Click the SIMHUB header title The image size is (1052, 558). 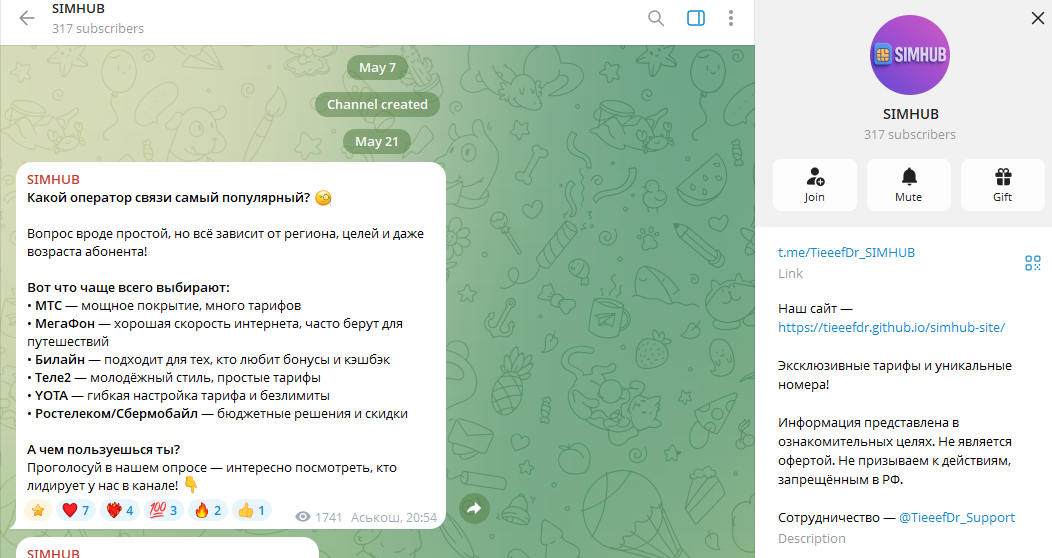point(78,9)
